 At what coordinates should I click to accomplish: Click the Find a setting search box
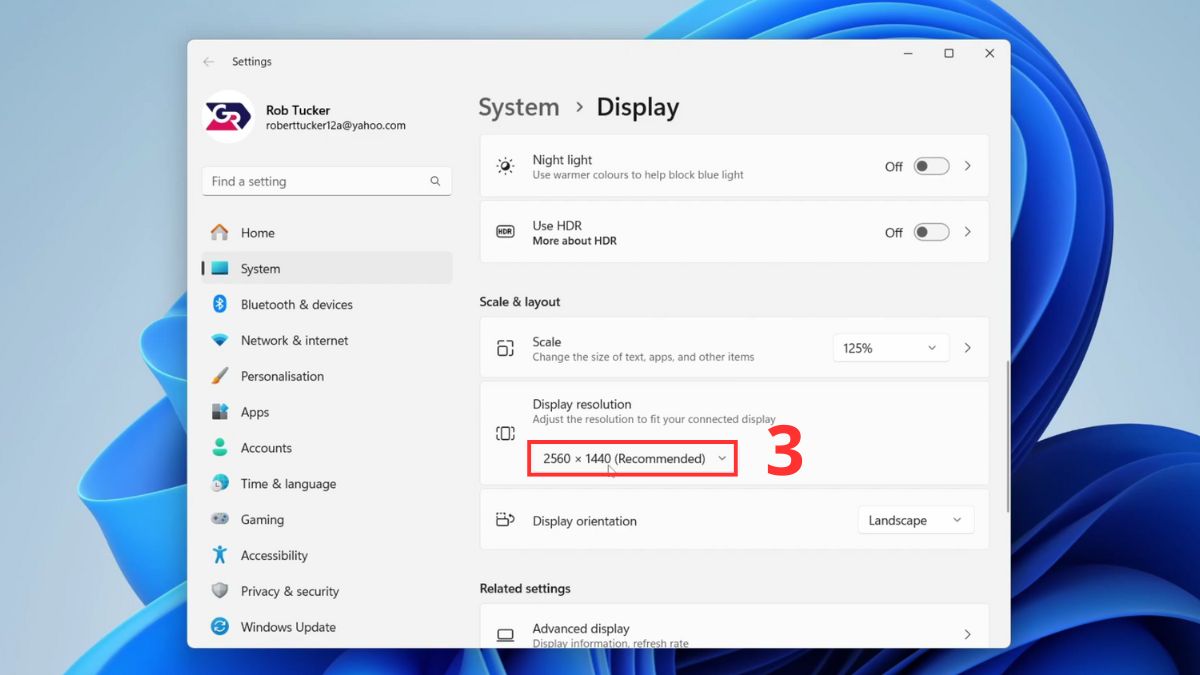coord(327,181)
